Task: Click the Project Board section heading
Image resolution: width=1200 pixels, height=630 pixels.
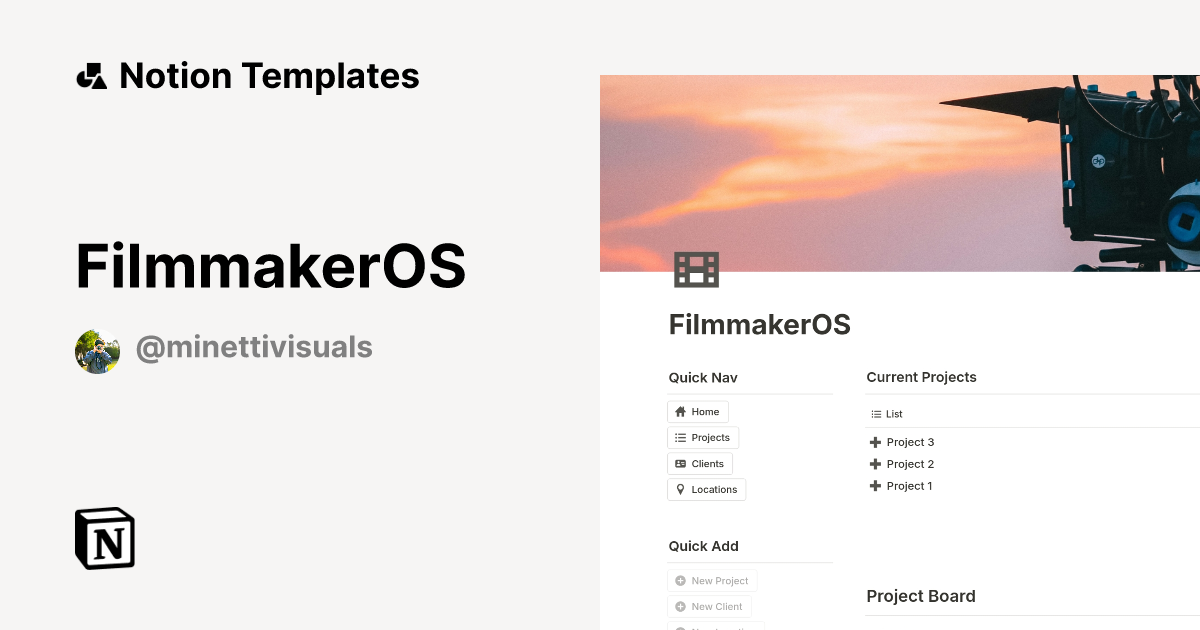Action: 921,595
